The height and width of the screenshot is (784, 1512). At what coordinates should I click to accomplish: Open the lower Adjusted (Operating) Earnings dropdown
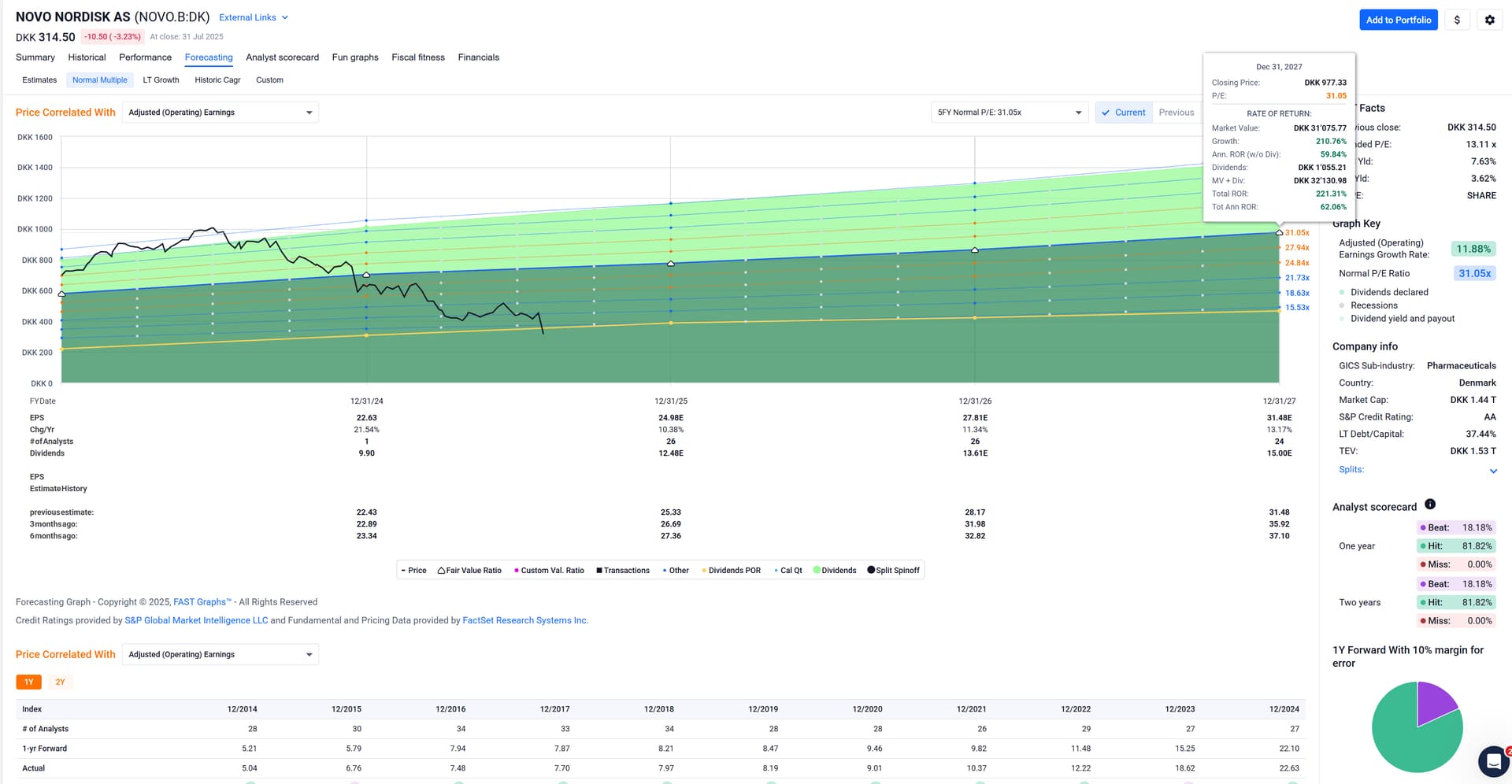click(x=220, y=655)
